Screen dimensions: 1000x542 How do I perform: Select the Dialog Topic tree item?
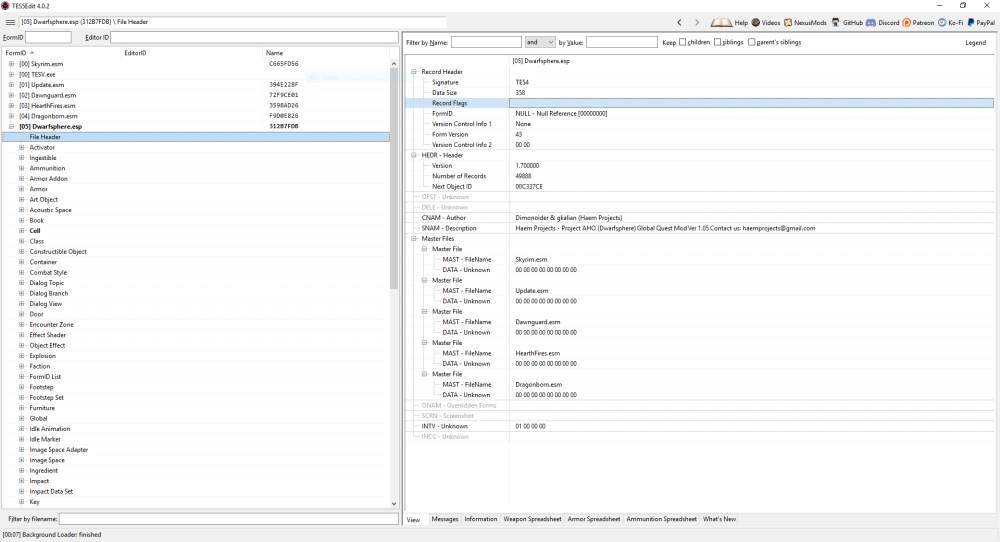point(47,282)
